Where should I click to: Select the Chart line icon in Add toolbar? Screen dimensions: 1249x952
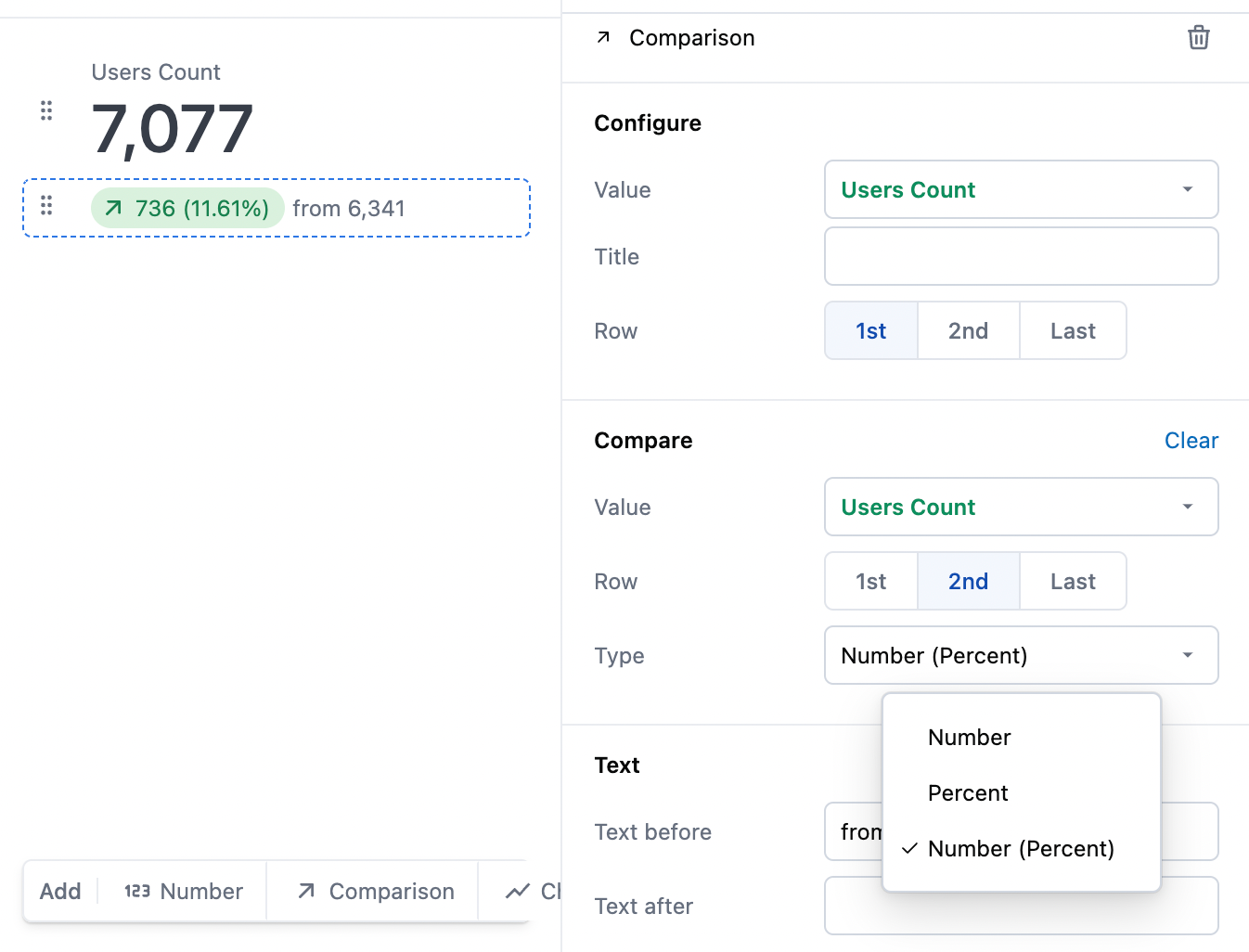(518, 891)
